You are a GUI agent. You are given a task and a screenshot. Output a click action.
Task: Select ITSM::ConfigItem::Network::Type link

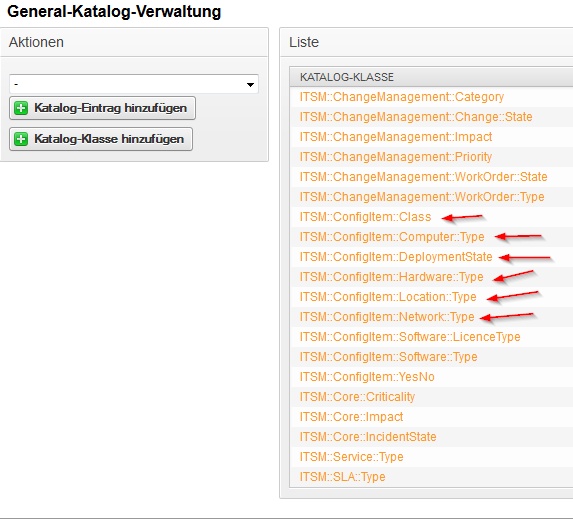[x=387, y=317]
